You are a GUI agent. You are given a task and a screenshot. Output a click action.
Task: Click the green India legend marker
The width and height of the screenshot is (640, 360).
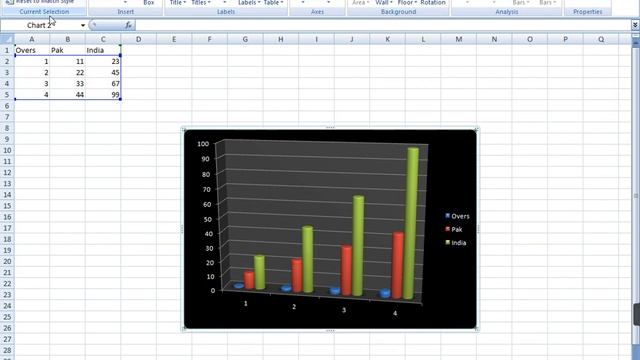[x=447, y=242]
